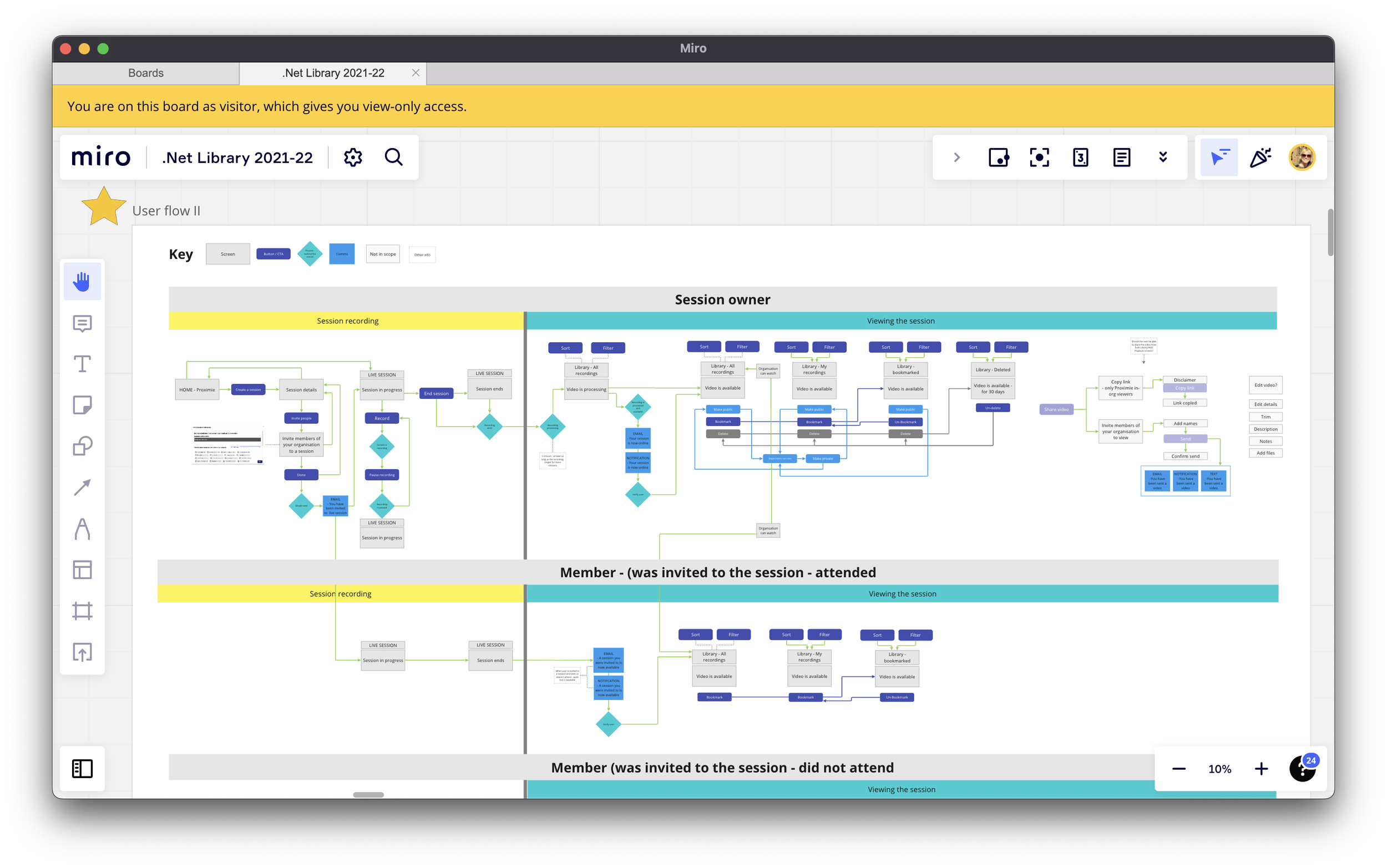Screen dimensions: 1387x868
Task: Click the zoom out minus button
Action: (x=1178, y=769)
